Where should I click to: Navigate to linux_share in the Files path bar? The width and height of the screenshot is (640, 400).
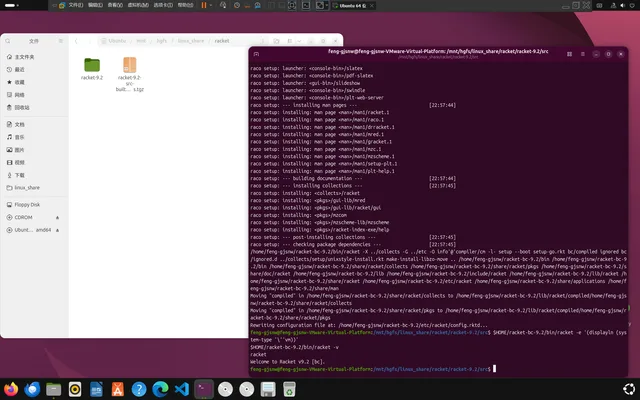(x=191, y=41)
